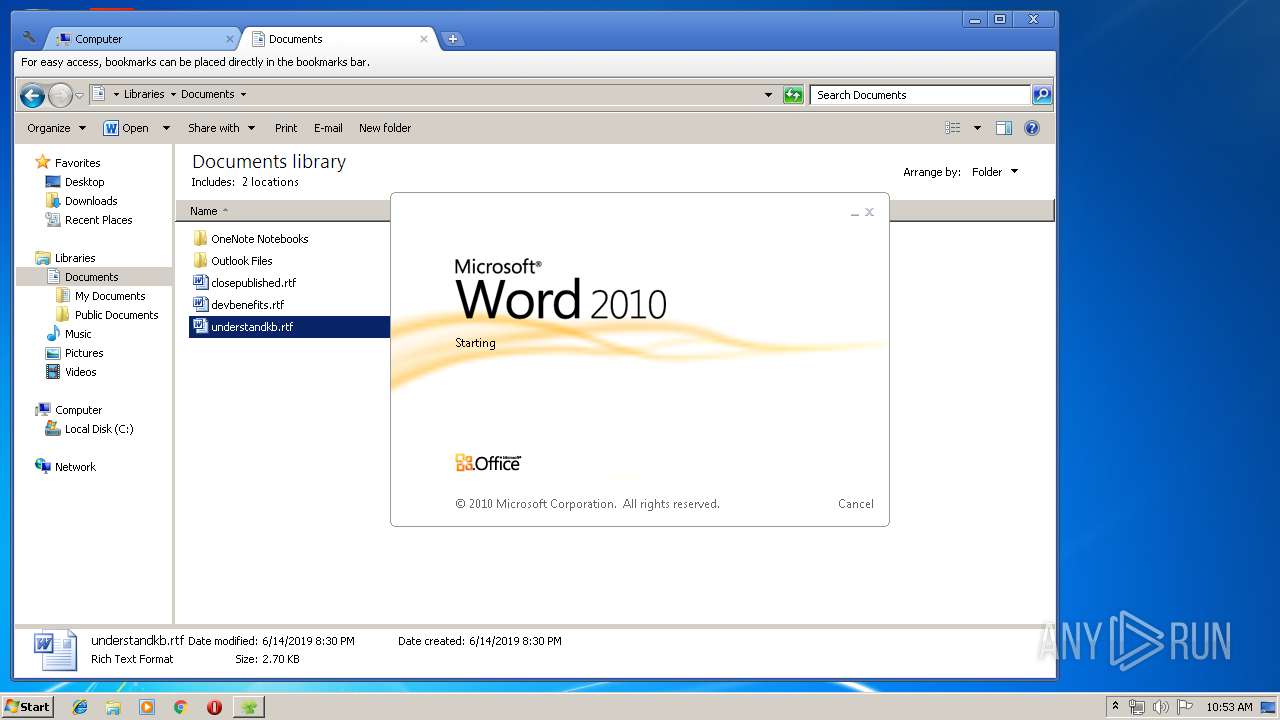Open the Organize menu
The width and height of the screenshot is (1280, 720).
(x=57, y=128)
